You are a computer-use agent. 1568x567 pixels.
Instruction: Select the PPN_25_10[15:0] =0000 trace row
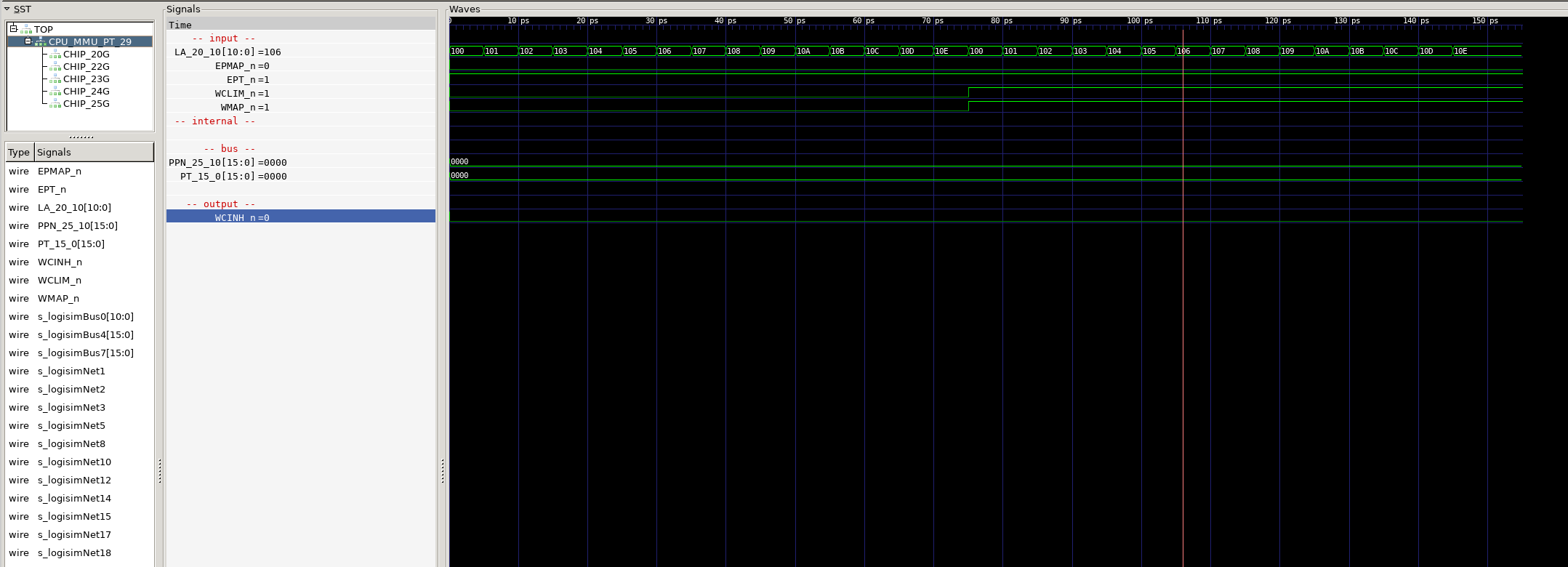click(301, 162)
